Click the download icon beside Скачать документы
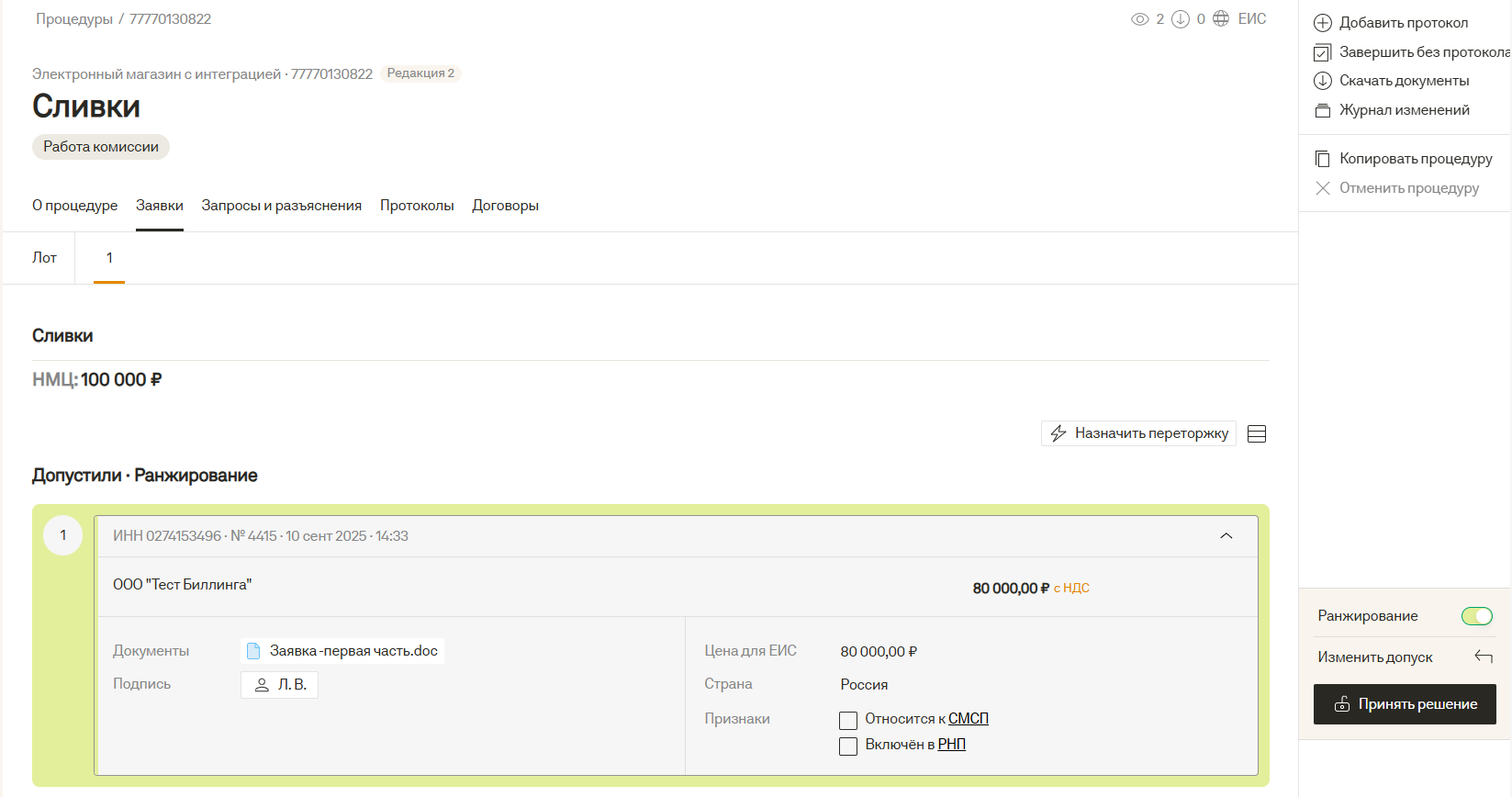This screenshot has height=797, width=1512. point(1322,81)
